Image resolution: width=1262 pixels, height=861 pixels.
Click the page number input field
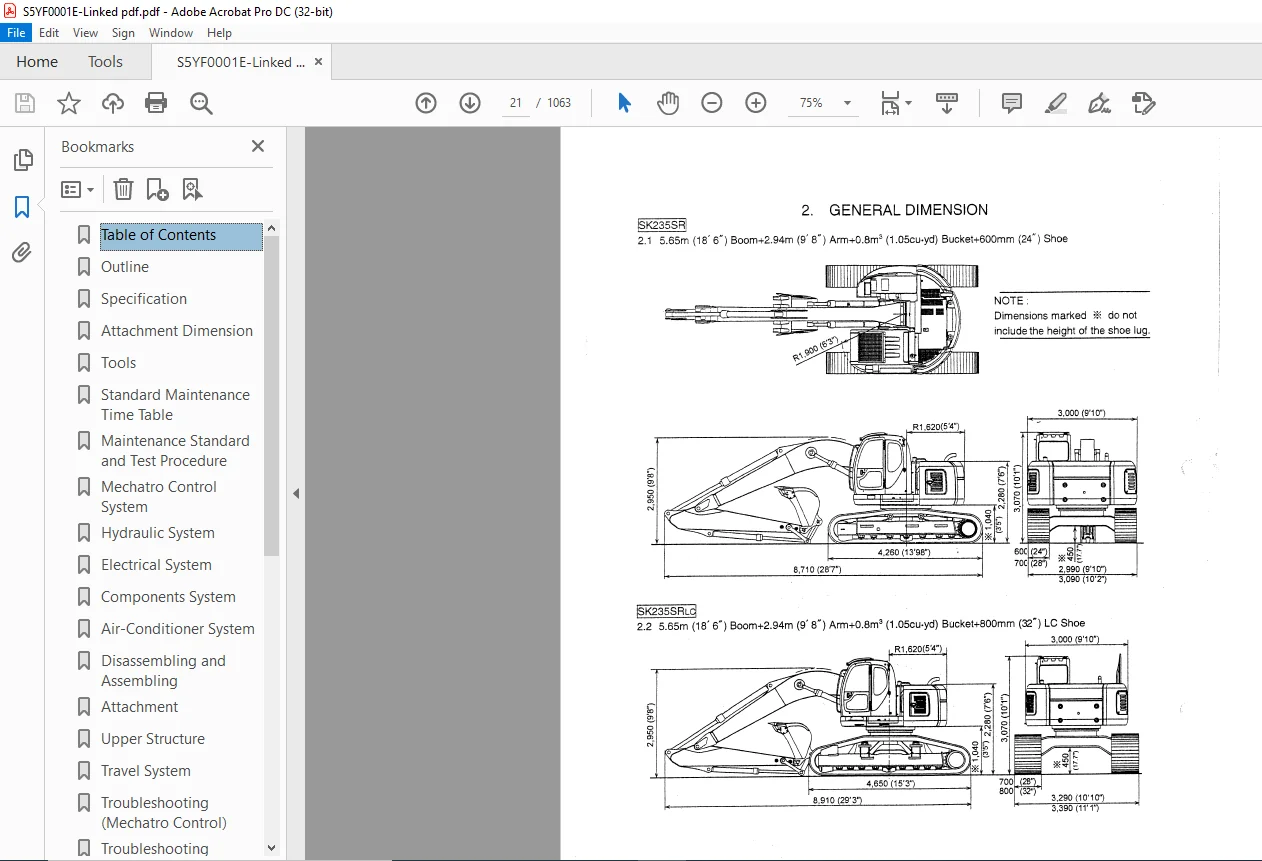tap(516, 103)
